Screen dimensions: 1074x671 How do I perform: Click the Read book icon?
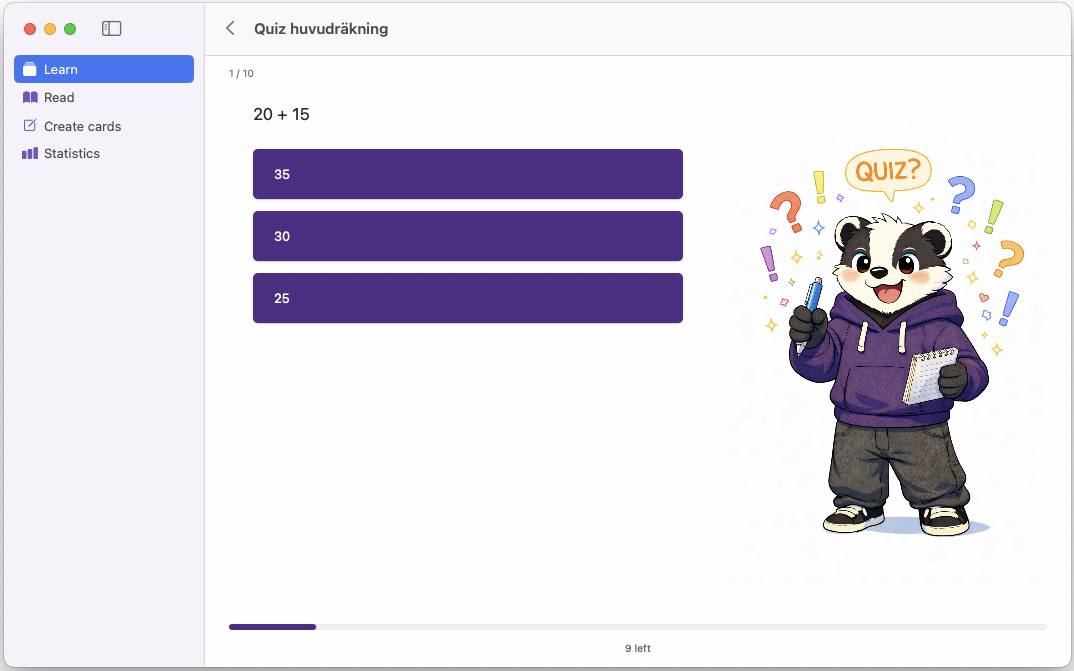click(x=30, y=97)
